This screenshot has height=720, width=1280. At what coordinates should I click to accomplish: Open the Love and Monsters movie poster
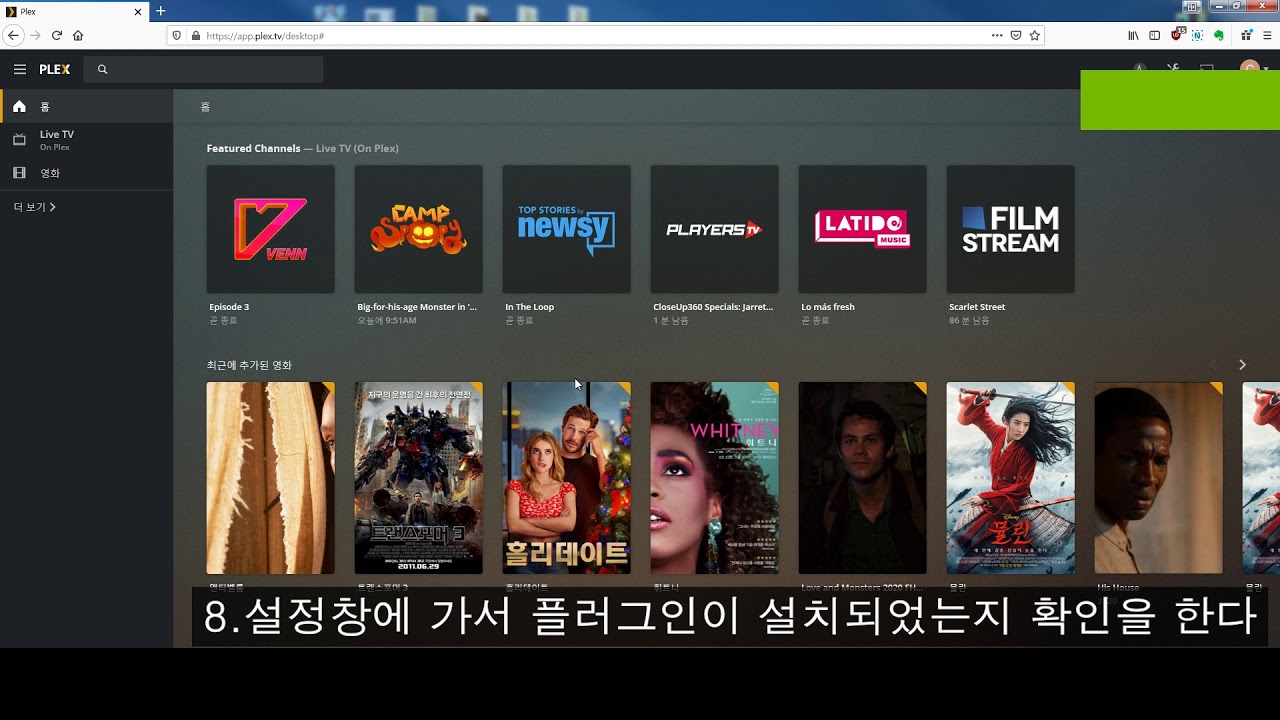pos(863,478)
